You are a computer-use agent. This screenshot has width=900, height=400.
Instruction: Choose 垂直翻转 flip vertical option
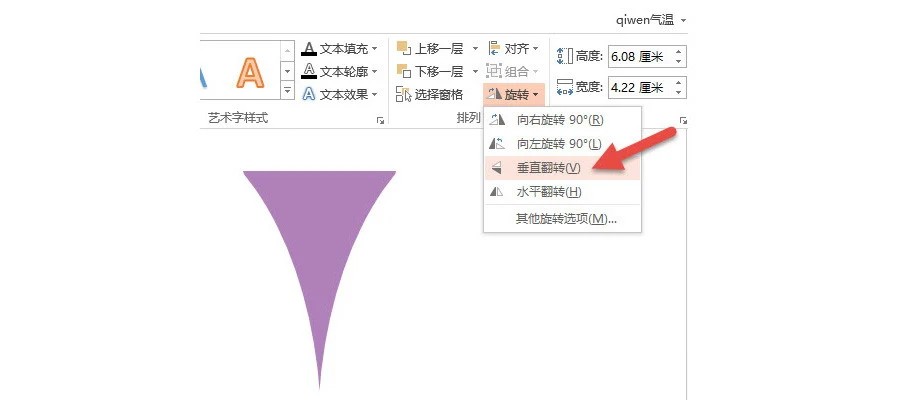(x=548, y=168)
